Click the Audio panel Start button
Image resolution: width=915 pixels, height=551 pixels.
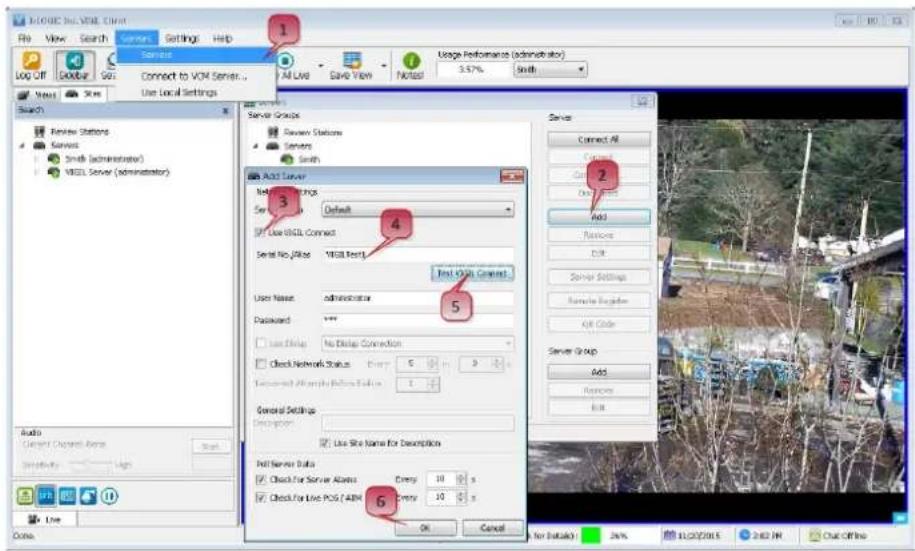211,447
